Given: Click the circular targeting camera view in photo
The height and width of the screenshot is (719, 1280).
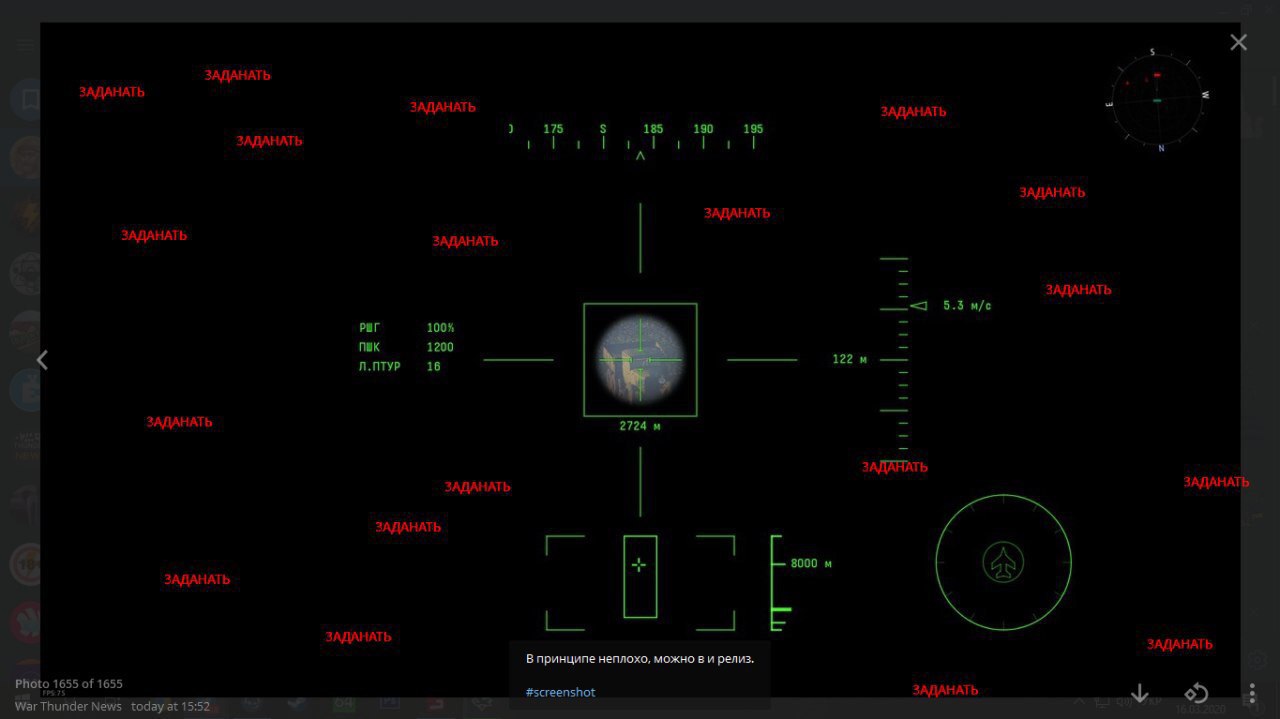Looking at the screenshot, I should click(640, 360).
